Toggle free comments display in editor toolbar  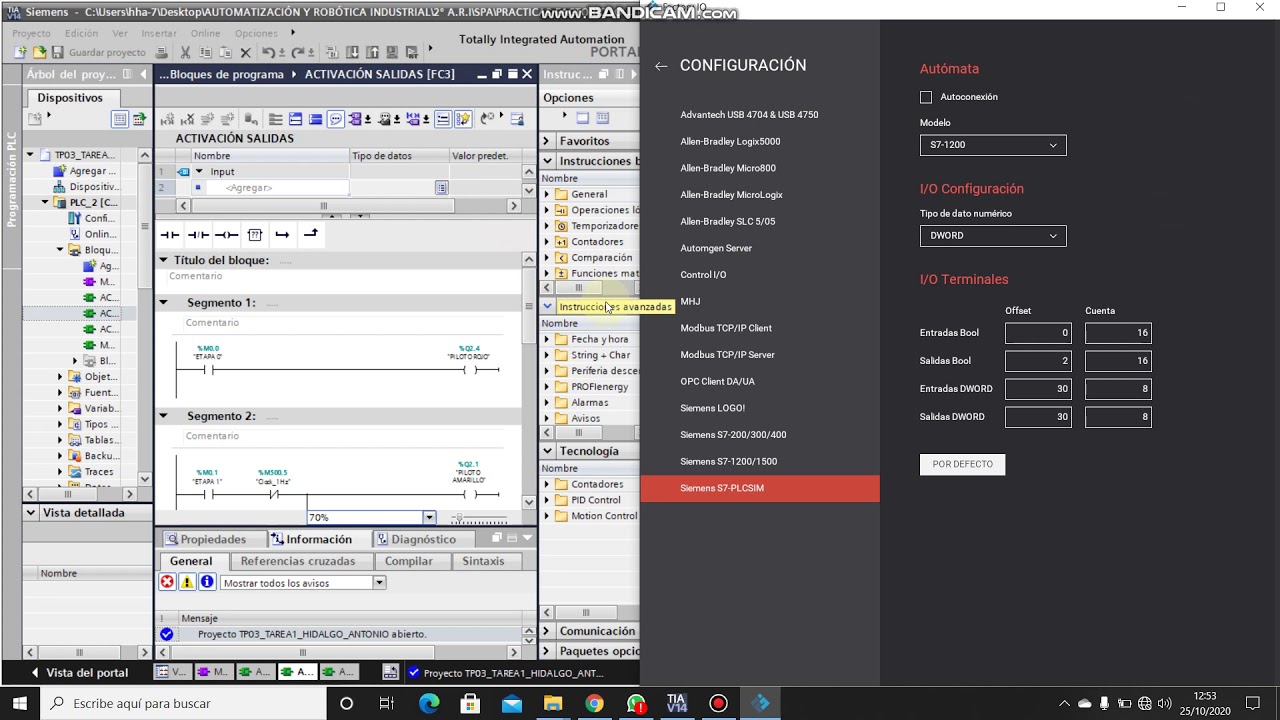coord(336,119)
